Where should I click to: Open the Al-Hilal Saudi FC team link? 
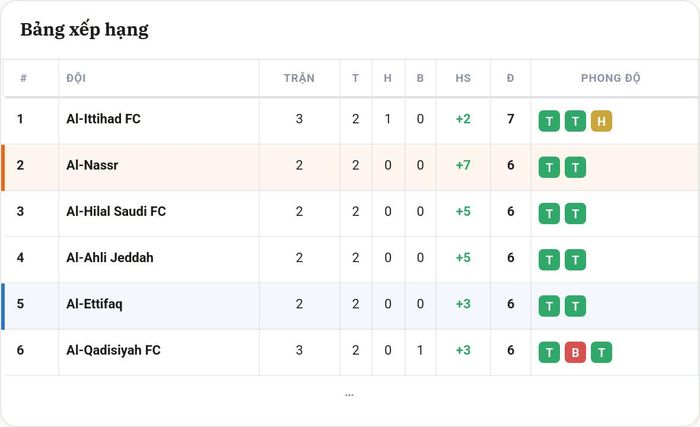click(116, 211)
